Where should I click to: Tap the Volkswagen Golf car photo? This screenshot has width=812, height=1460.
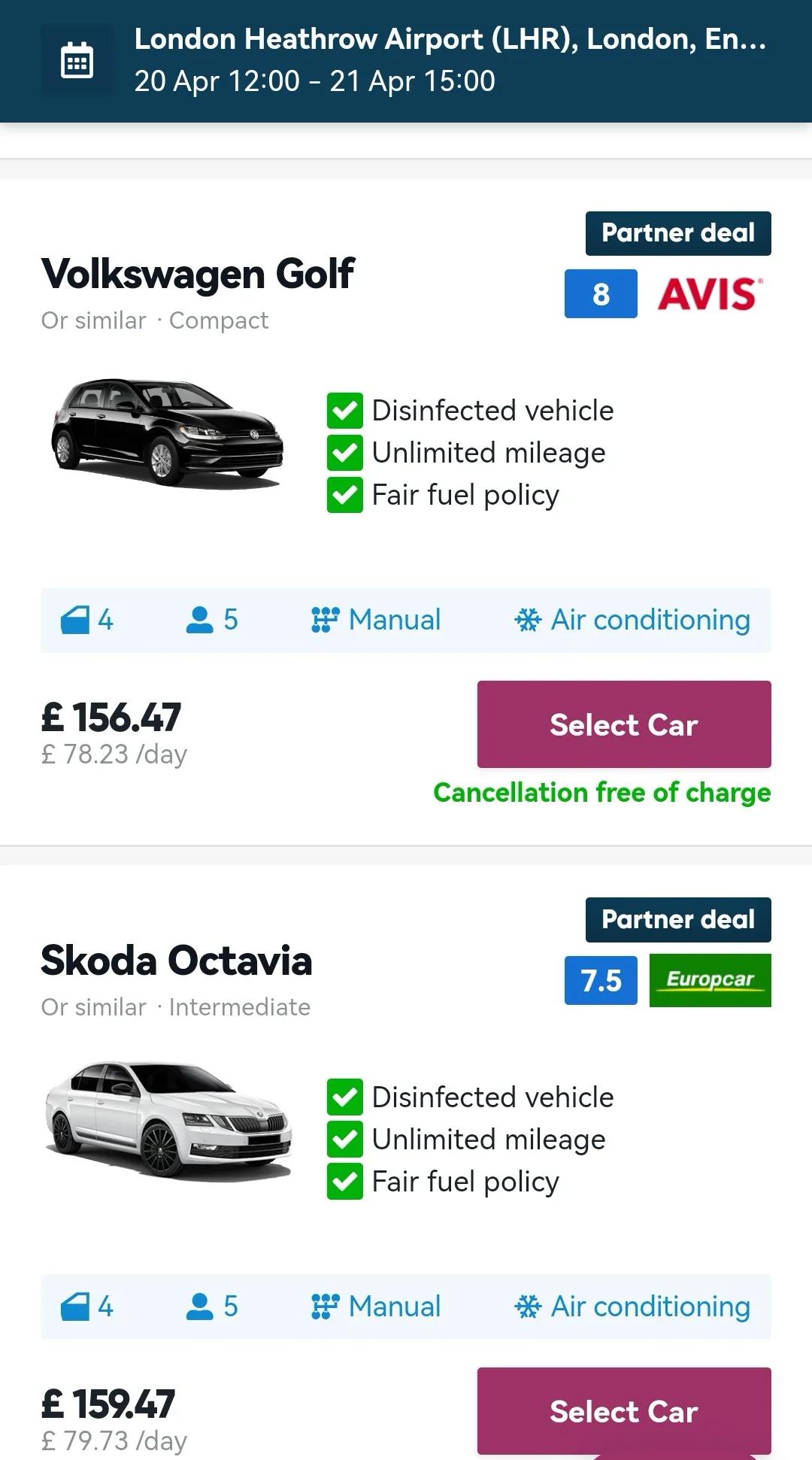click(x=167, y=433)
